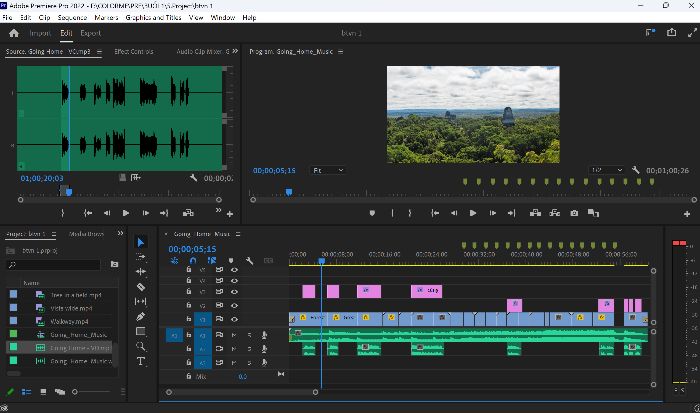The height and width of the screenshot is (413, 700).
Task: Export frame with camera icon
Action: (x=574, y=213)
